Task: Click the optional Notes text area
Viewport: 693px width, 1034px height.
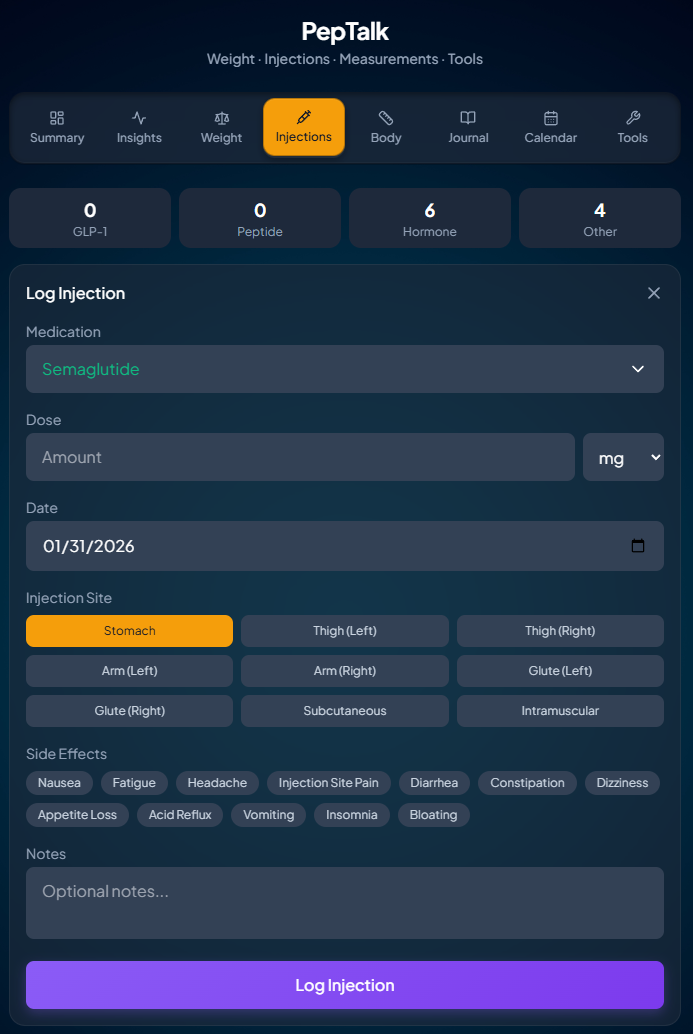Action: (x=344, y=902)
